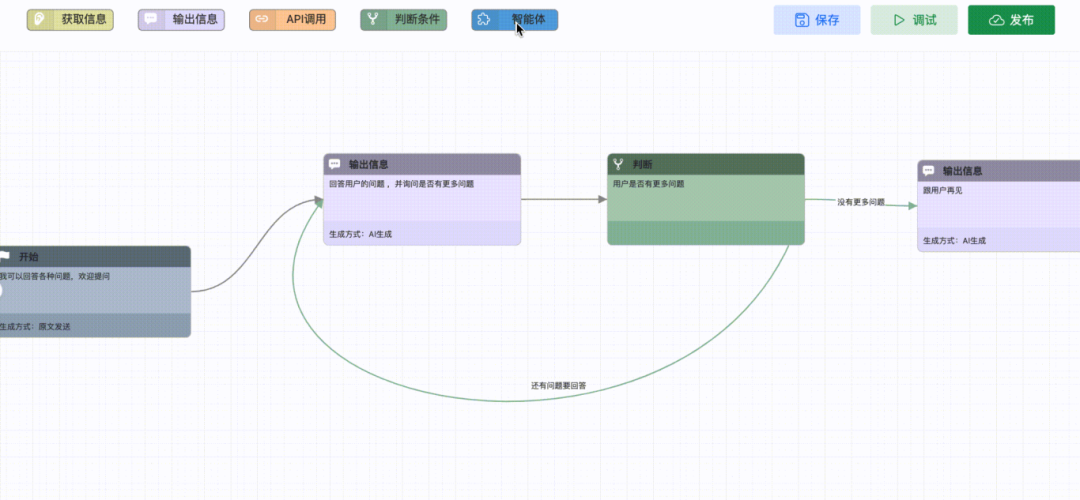Click the 获取信息 node icon

tap(39, 19)
